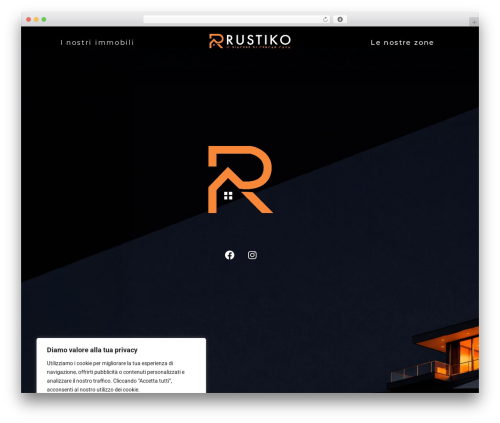Maximize the window with green button
The height and width of the screenshot is (423, 500).
point(44,19)
